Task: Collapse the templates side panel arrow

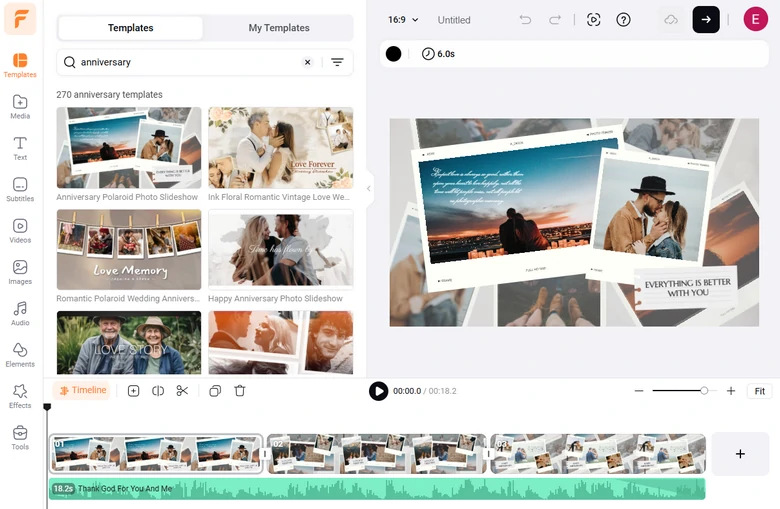Action: click(x=369, y=189)
